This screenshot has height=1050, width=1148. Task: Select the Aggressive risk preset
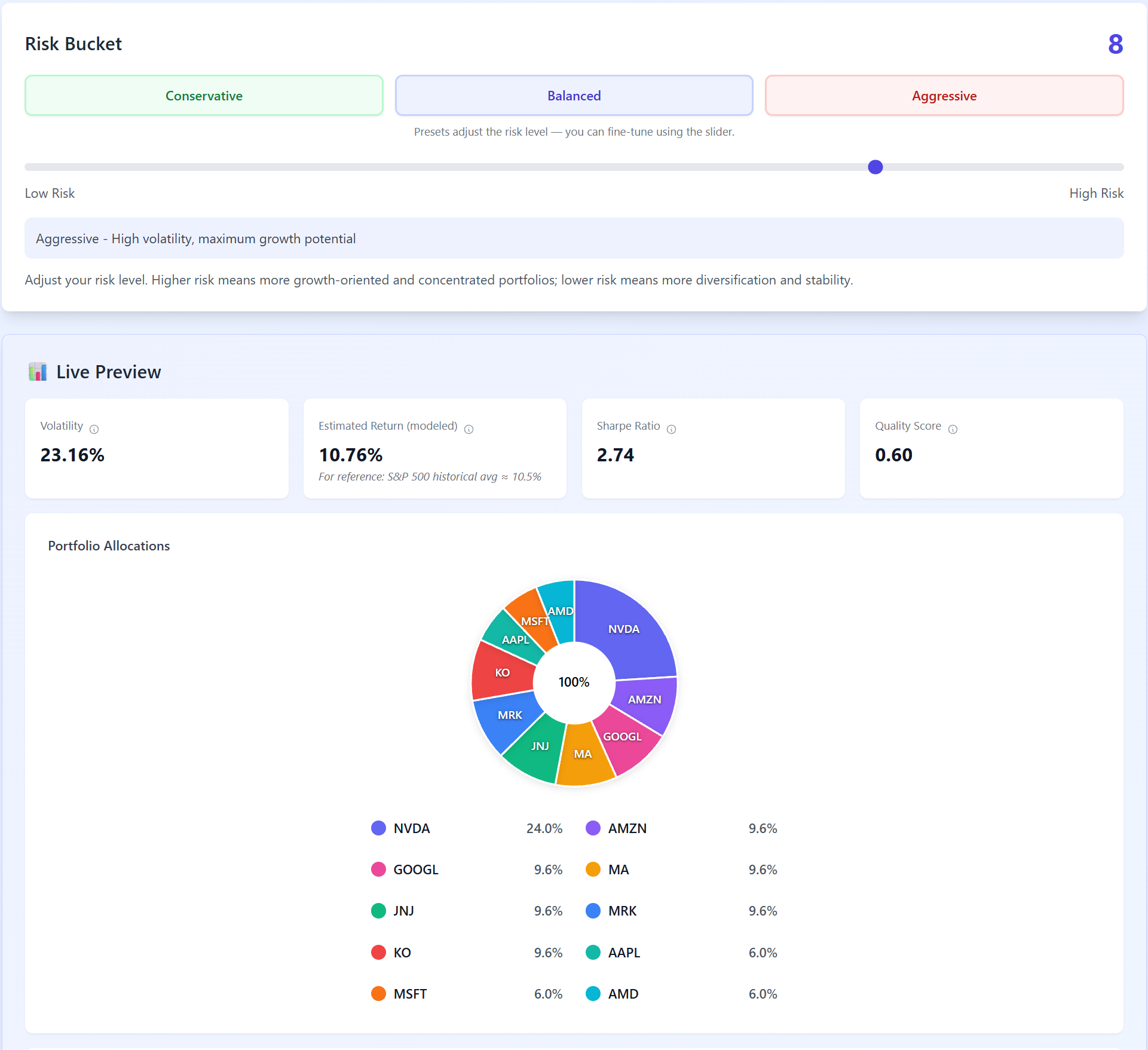point(944,96)
